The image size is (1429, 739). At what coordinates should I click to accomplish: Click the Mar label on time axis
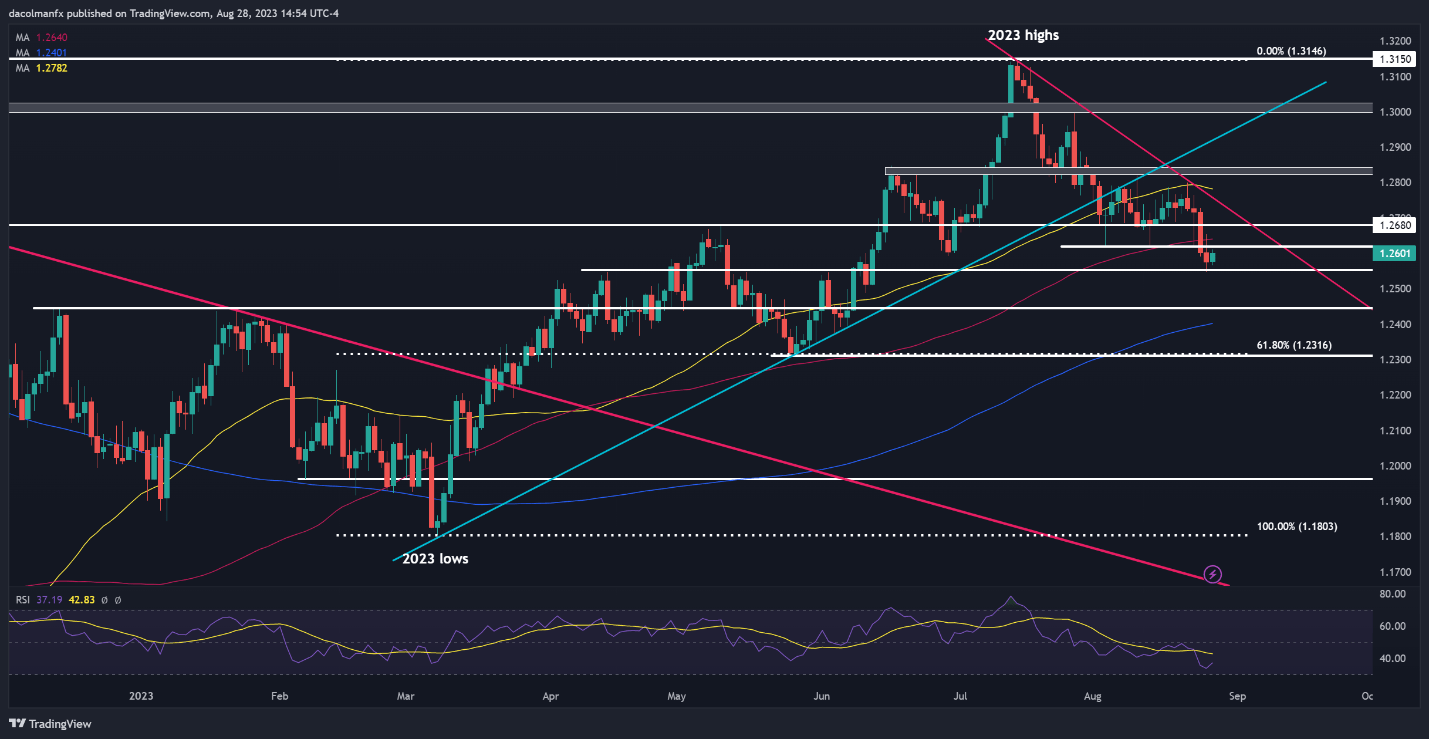click(405, 696)
